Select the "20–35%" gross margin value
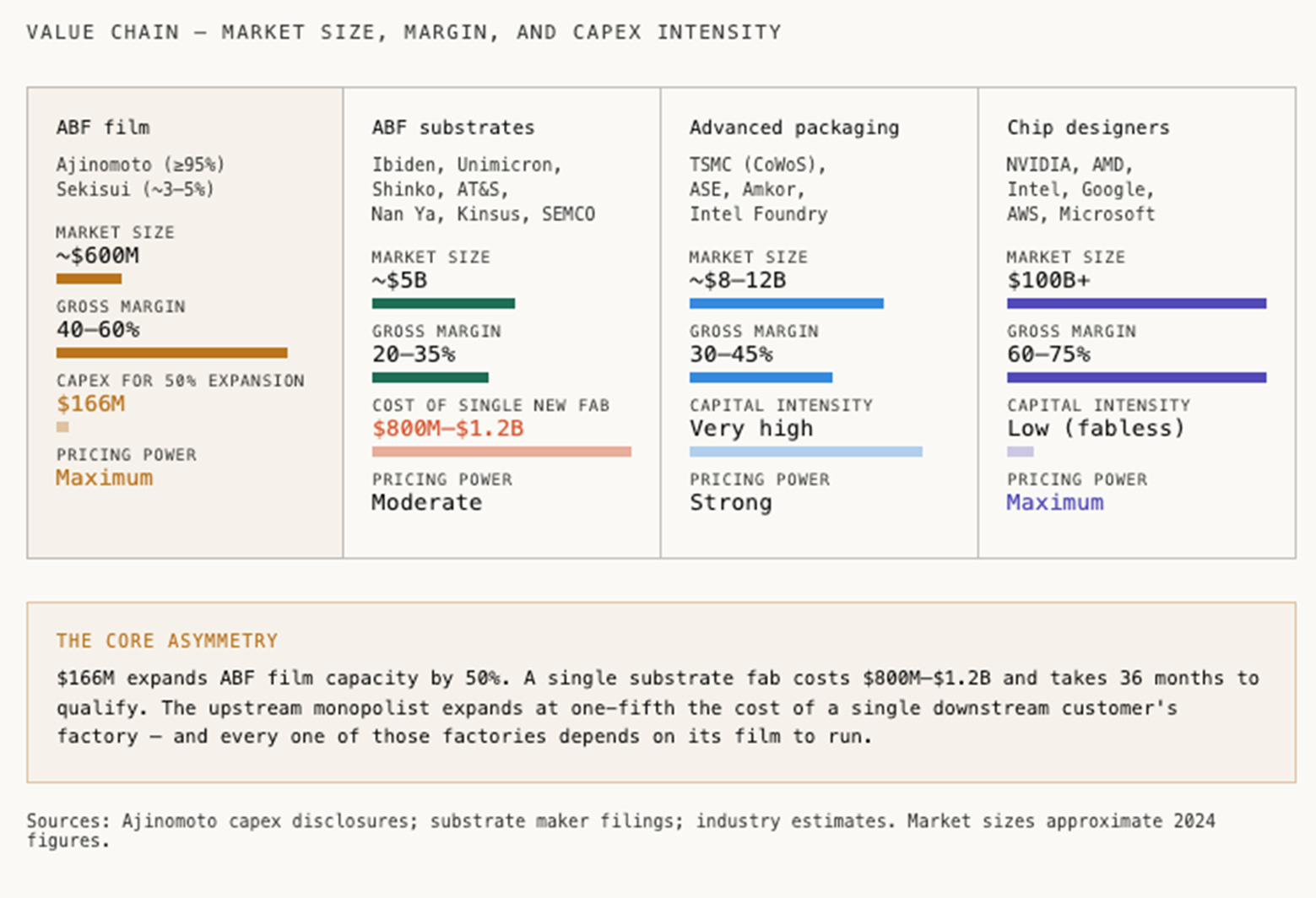Image resolution: width=1316 pixels, height=898 pixels. pyautogui.click(x=414, y=354)
